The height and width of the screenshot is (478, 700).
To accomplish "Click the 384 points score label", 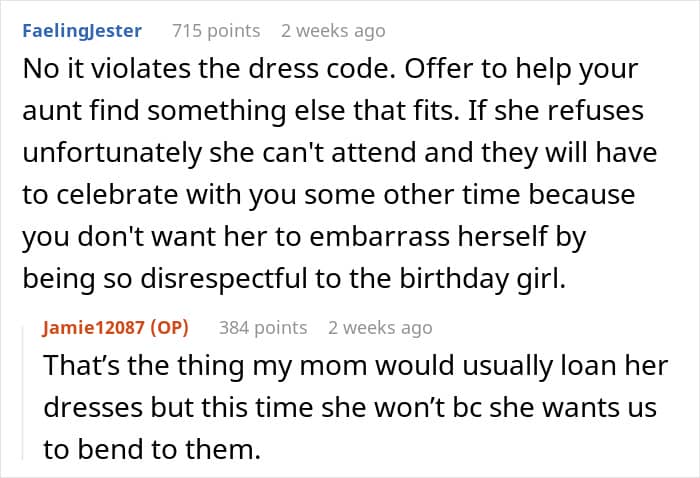I will click(x=263, y=328).
